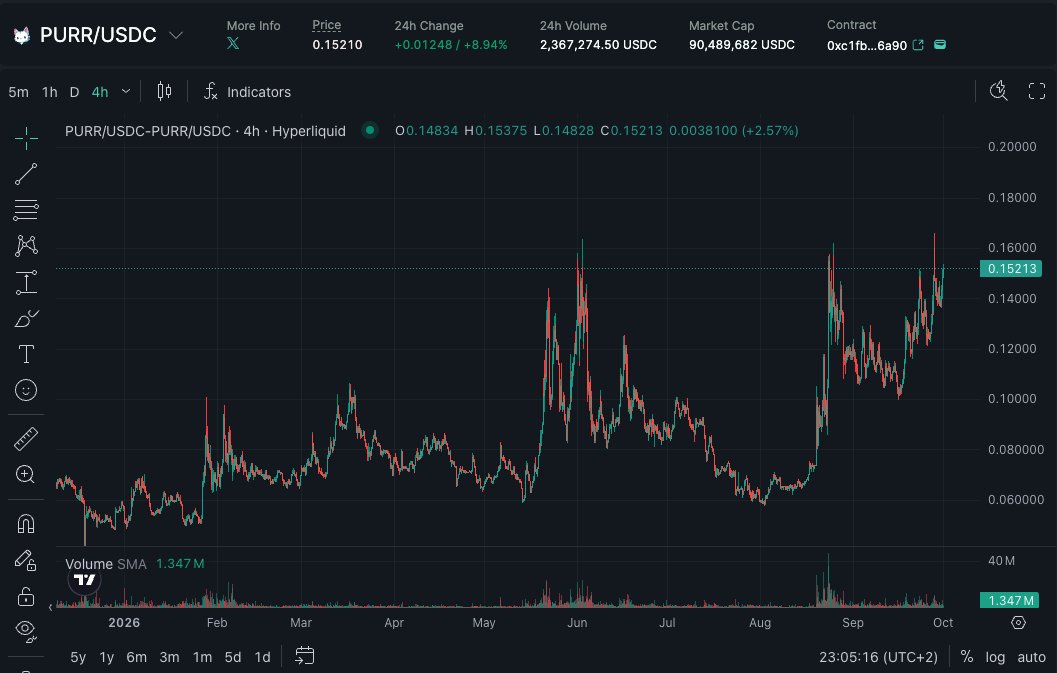Set date range to 1d
Image resolution: width=1057 pixels, height=673 pixels.
(262, 657)
